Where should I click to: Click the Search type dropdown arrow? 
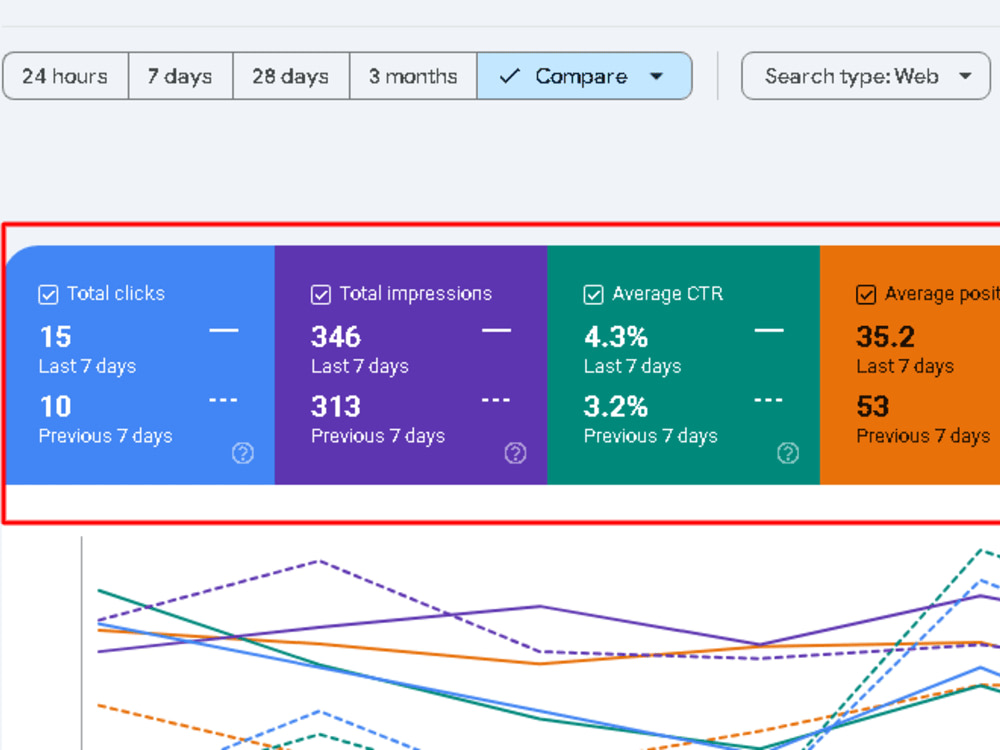click(966, 77)
